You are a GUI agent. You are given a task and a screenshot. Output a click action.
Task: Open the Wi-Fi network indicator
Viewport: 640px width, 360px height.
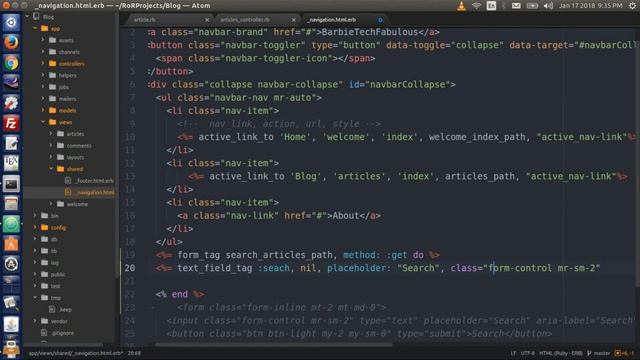pyautogui.click(x=476, y=6)
